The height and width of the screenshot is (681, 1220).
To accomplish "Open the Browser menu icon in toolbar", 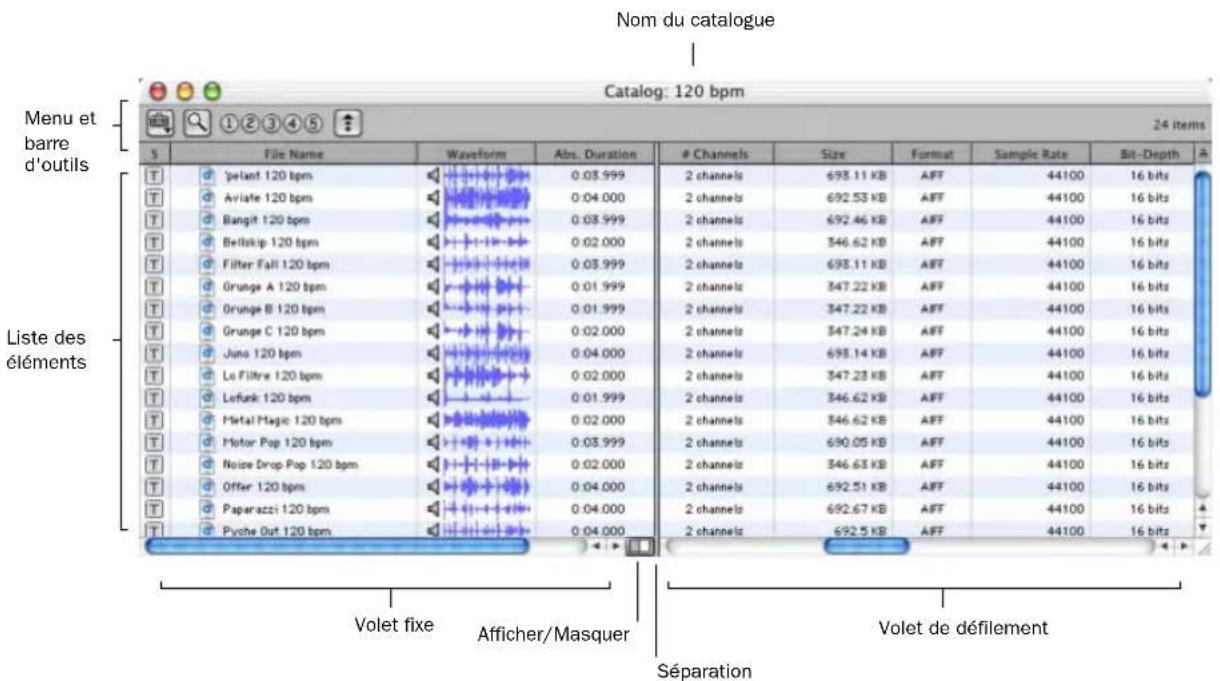I will (x=158, y=123).
